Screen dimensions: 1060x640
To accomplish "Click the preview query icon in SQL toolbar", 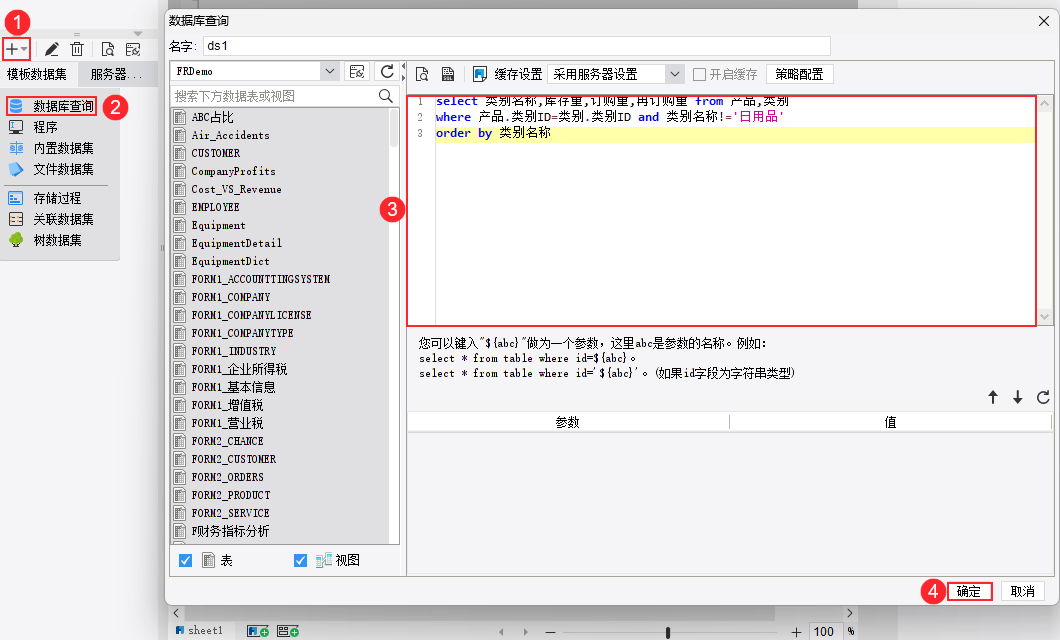I will click(422, 74).
